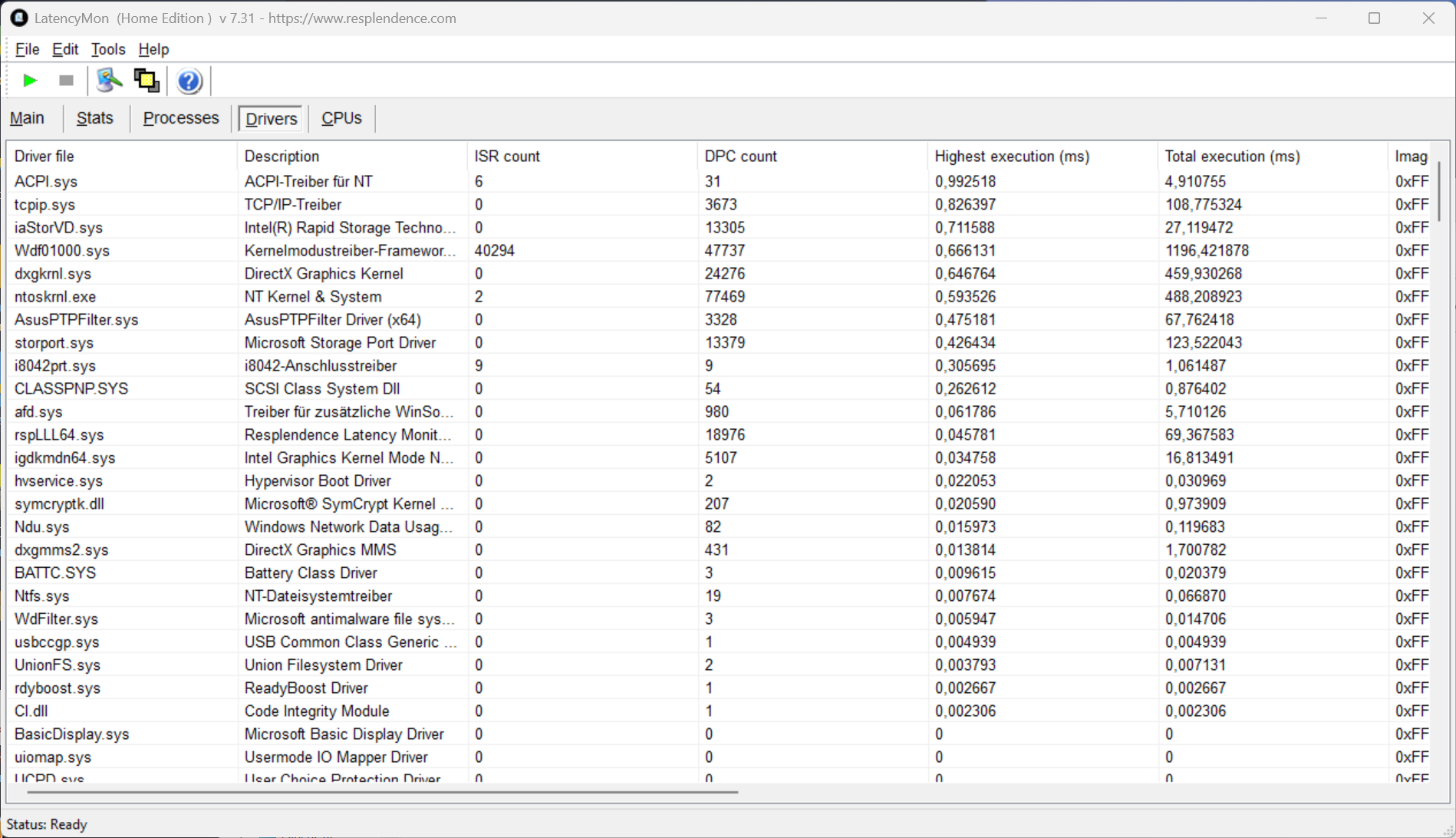The height and width of the screenshot is (838, 1456).
Task: Click the horizontal scrollbar of the drivers list
Action: (x=382, y=791)
